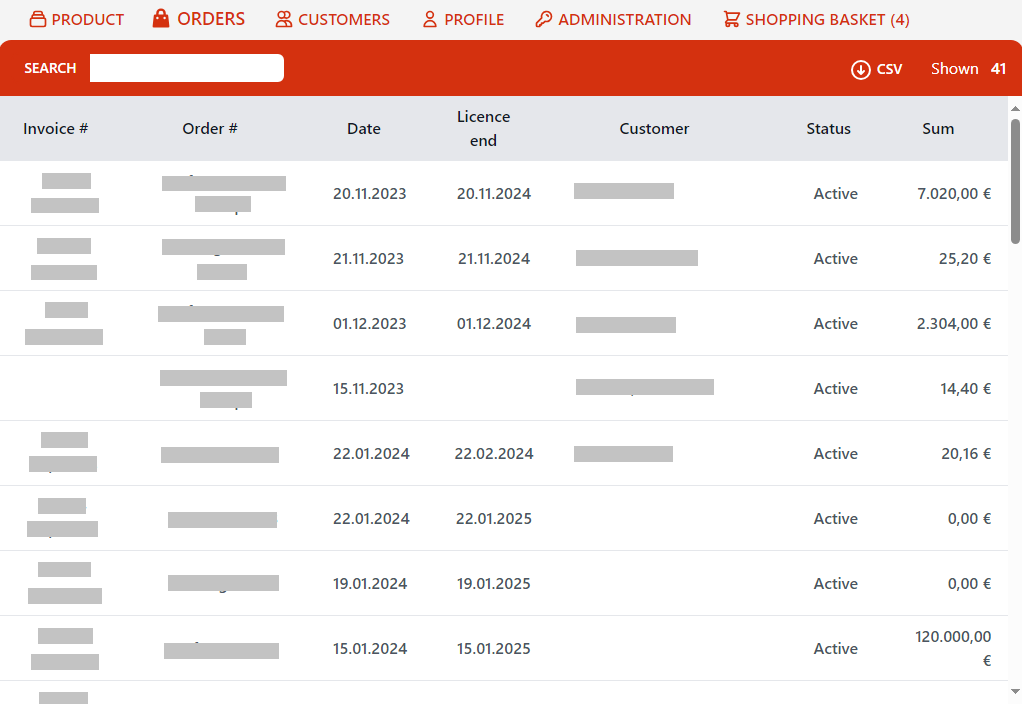Select date 01.12.2023 cell

(x=370, y=324)
